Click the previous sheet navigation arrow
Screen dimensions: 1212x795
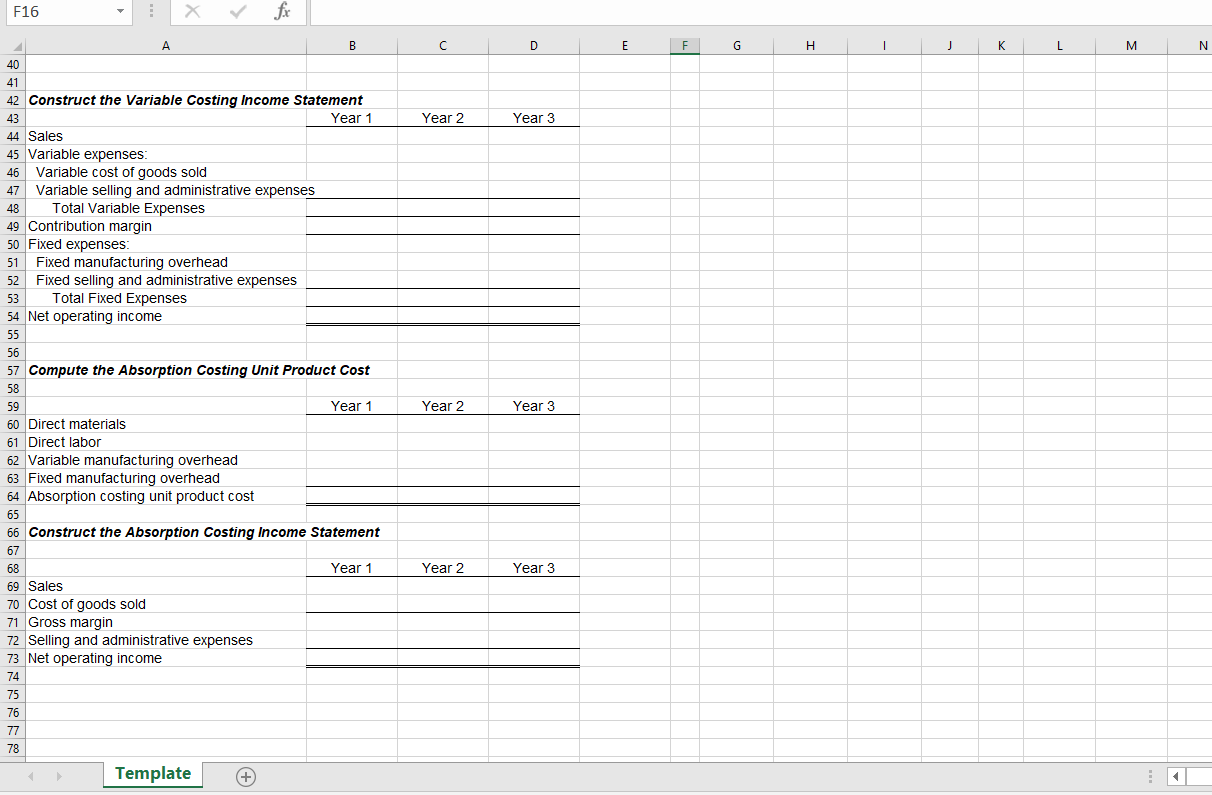coord(32,775)
